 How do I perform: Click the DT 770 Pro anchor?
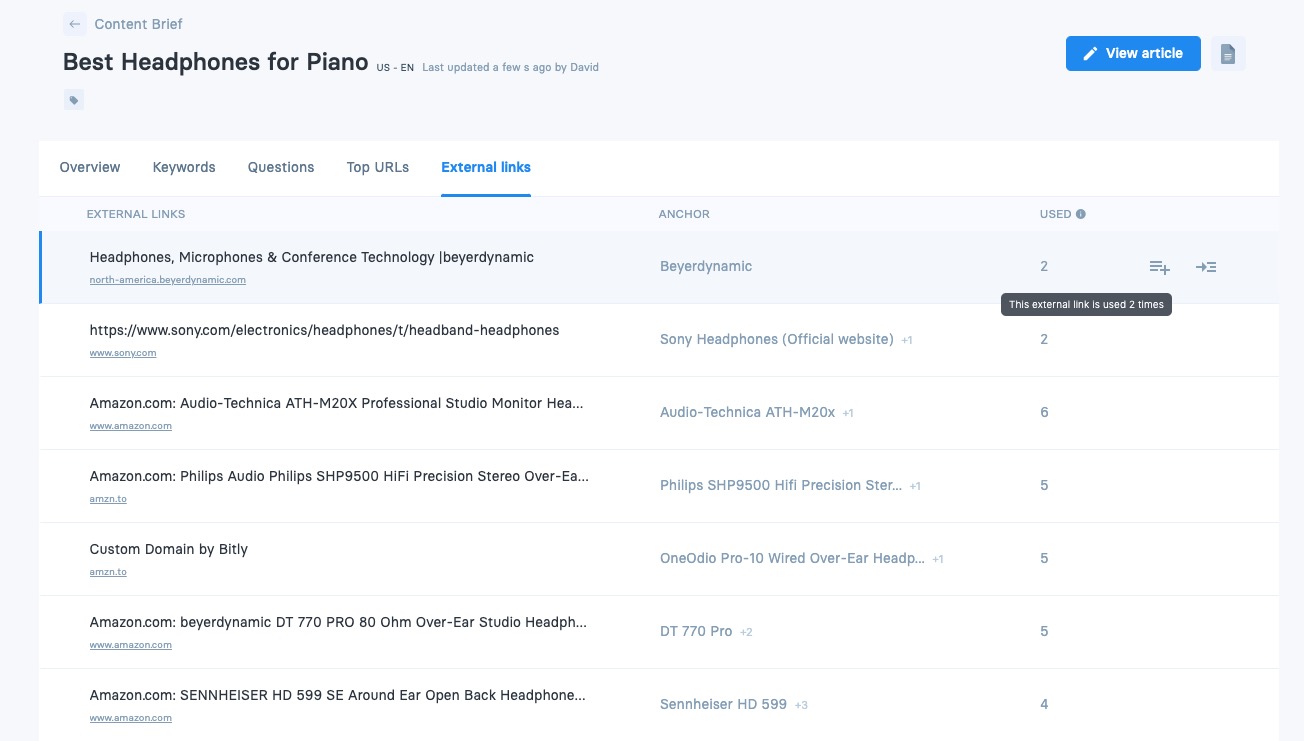pyautogui.click(x=697, y=631)
